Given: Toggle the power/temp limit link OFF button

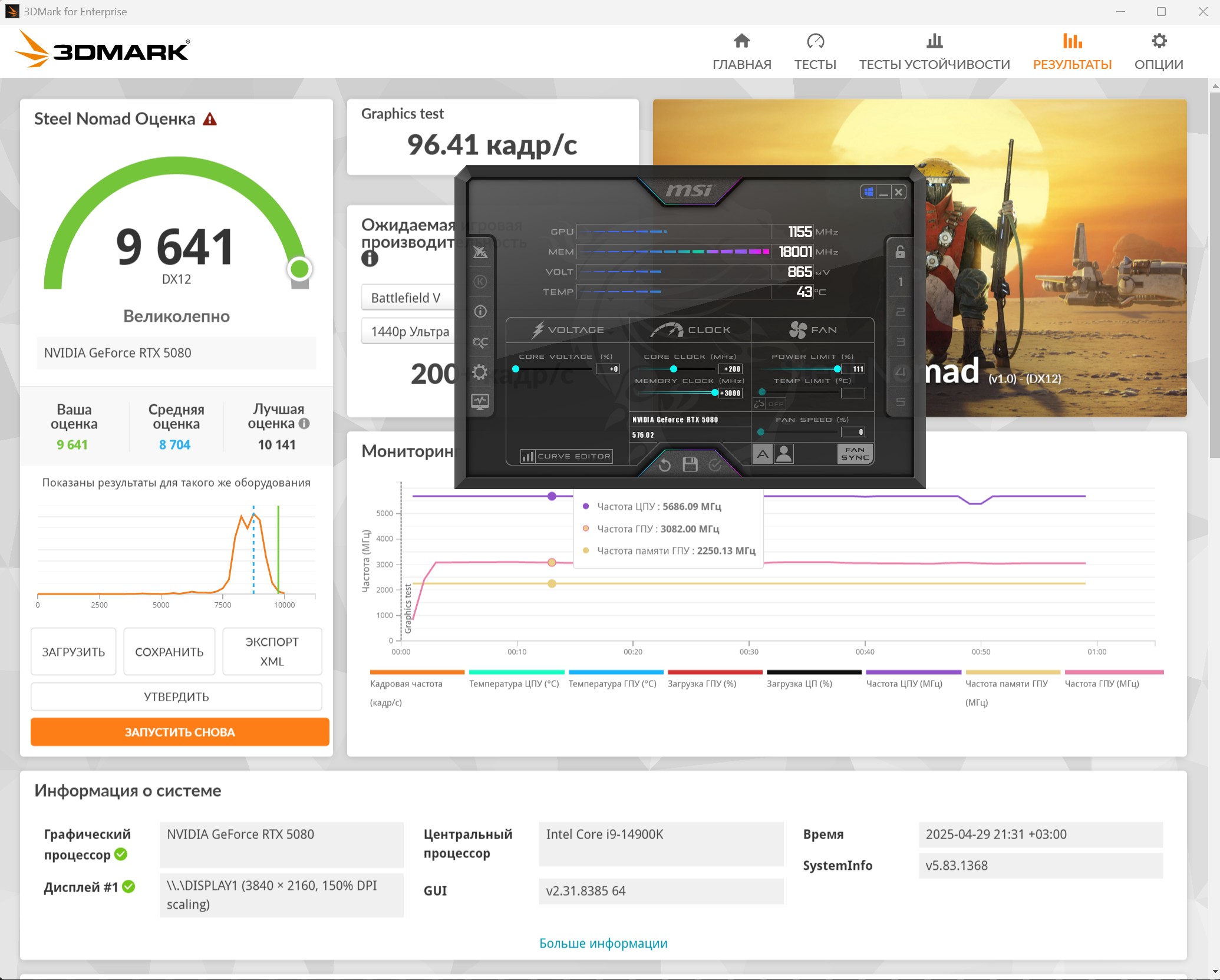Looking at the screenshot, I should pyautogui.click(x=769, y=404).
